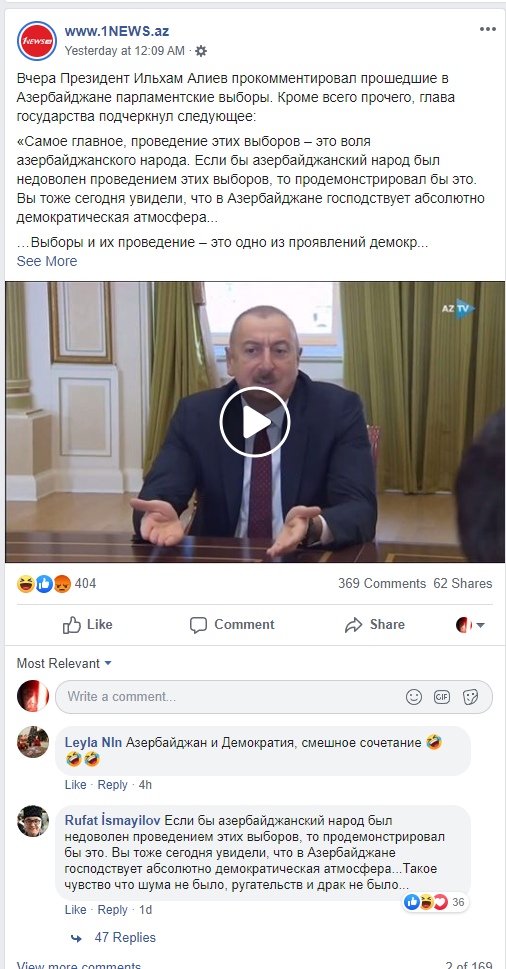Like Leyla Nln's comment

75,785
